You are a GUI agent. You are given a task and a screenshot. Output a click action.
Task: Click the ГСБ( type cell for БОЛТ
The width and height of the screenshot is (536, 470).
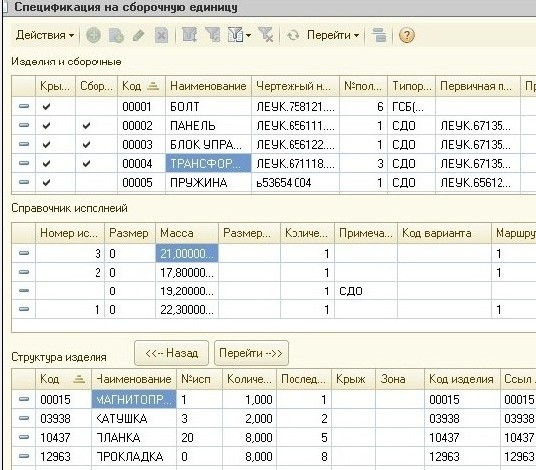click(x=411, y=107)
